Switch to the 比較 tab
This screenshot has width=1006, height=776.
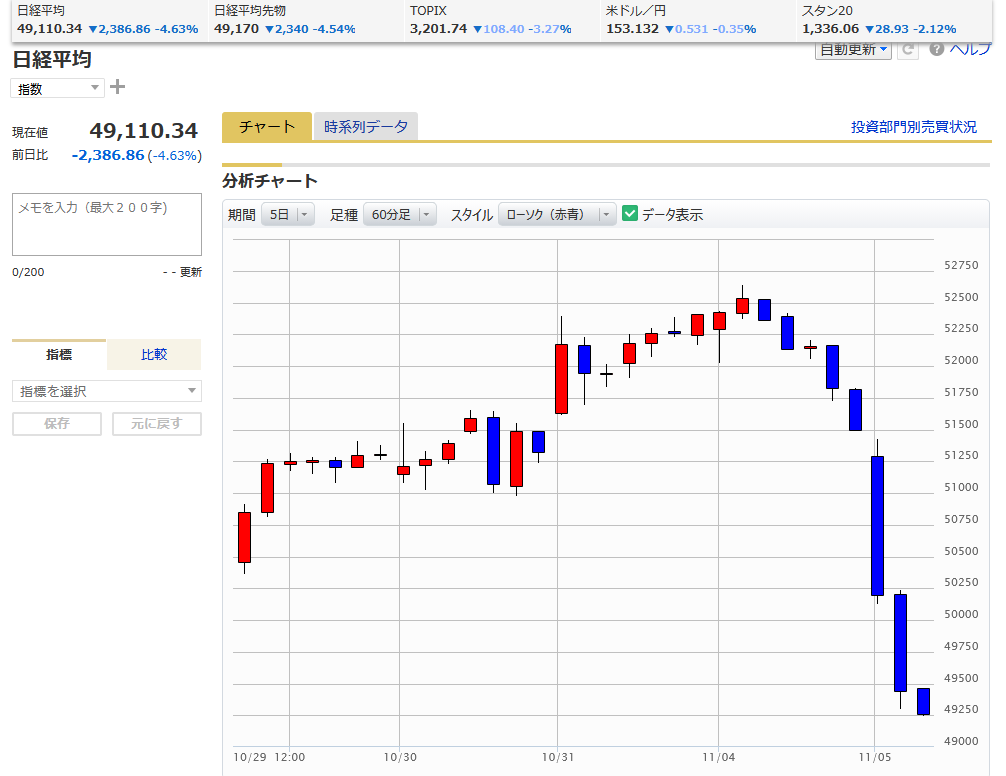coord(154,354)
